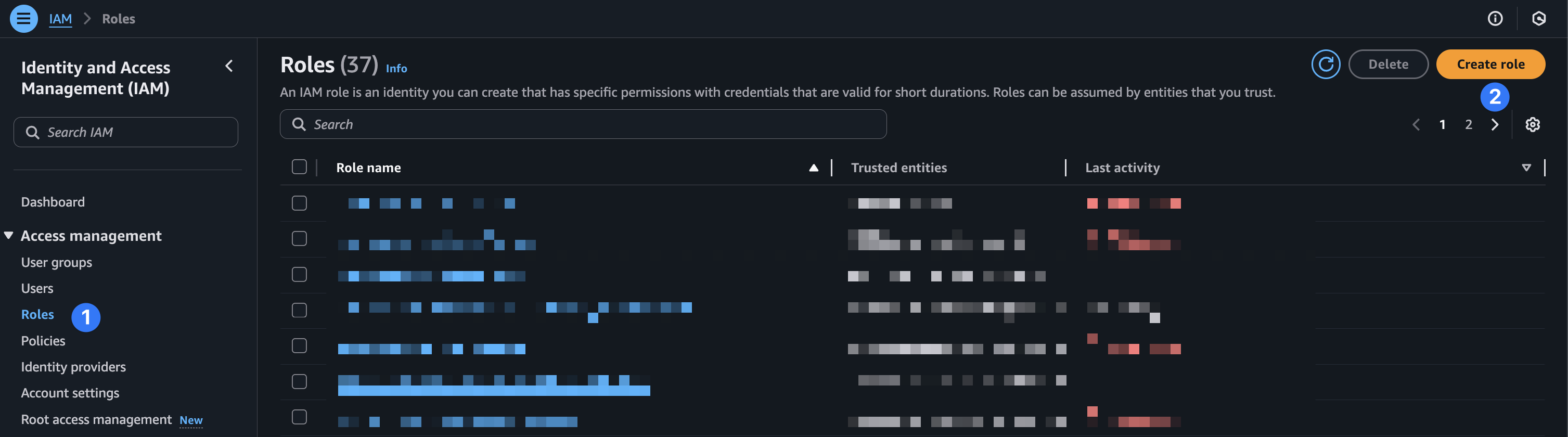Viewport: 1568px width, 437px height.
Task: Click the Create role button
Action: (1490, 64)
